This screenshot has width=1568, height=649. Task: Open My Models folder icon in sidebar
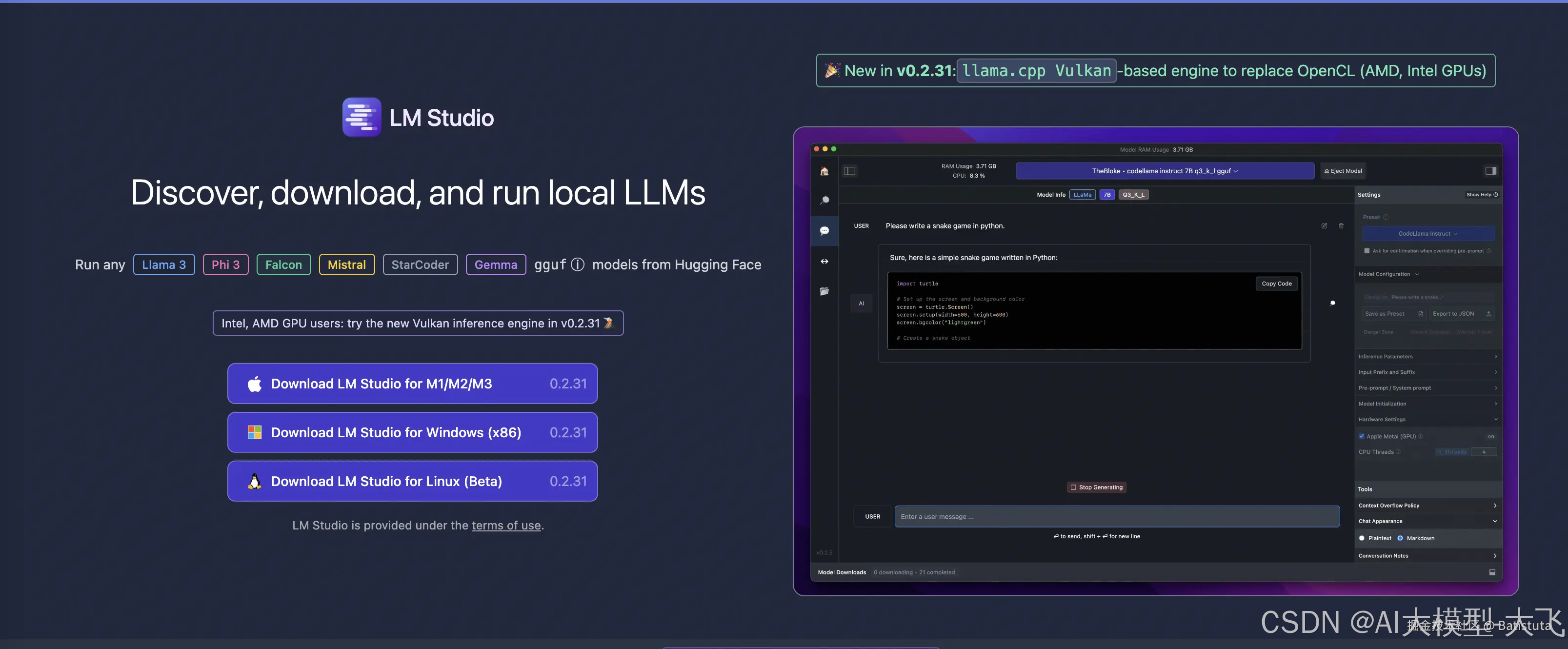coord(825,292)
